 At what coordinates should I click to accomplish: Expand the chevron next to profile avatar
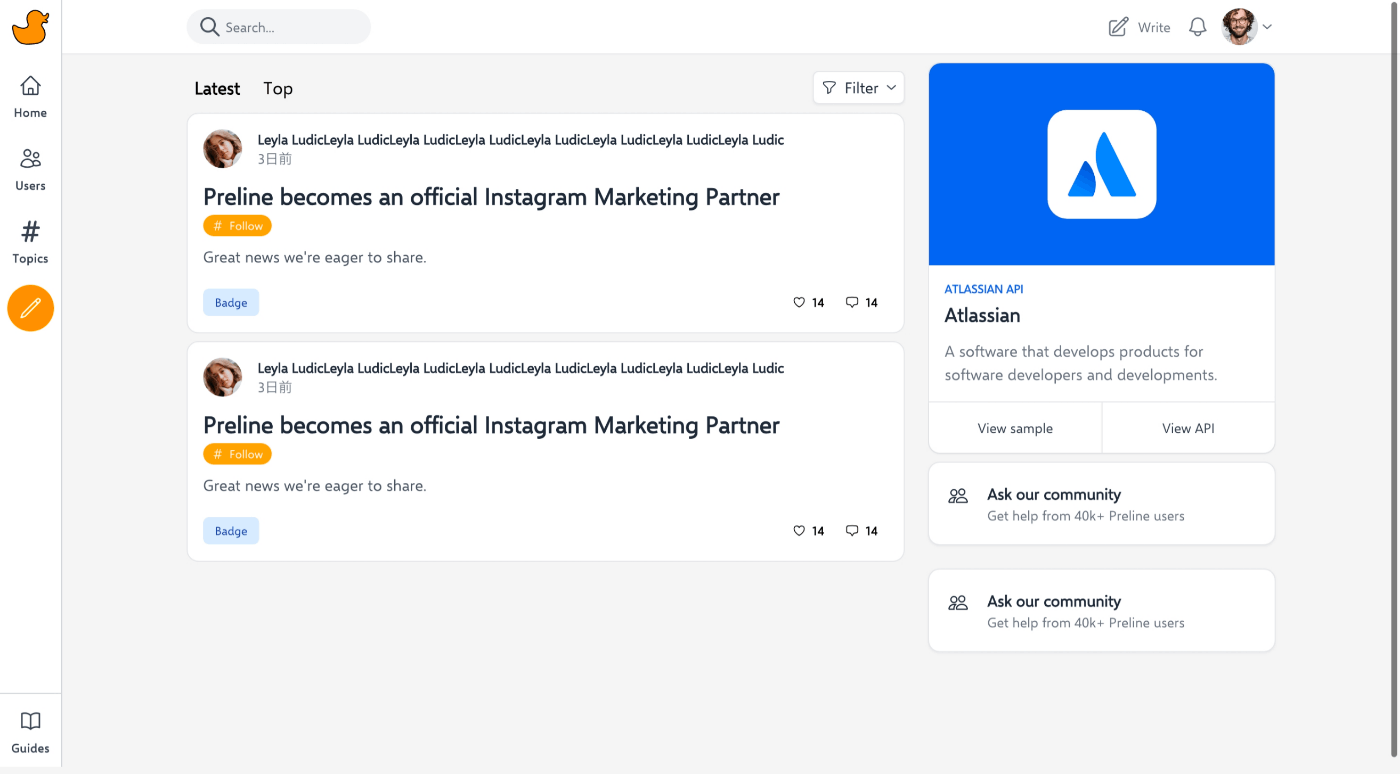[x=1267, y=27]
